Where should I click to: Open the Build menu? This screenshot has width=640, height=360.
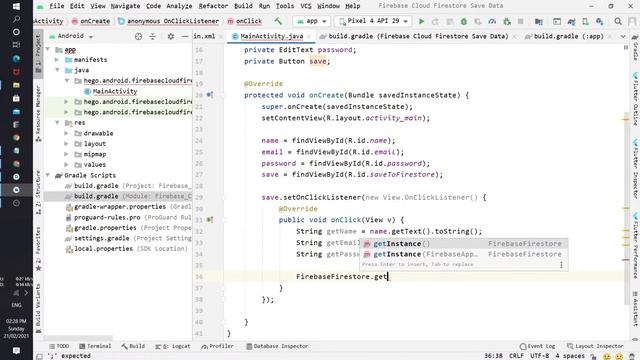coord(243,6)
